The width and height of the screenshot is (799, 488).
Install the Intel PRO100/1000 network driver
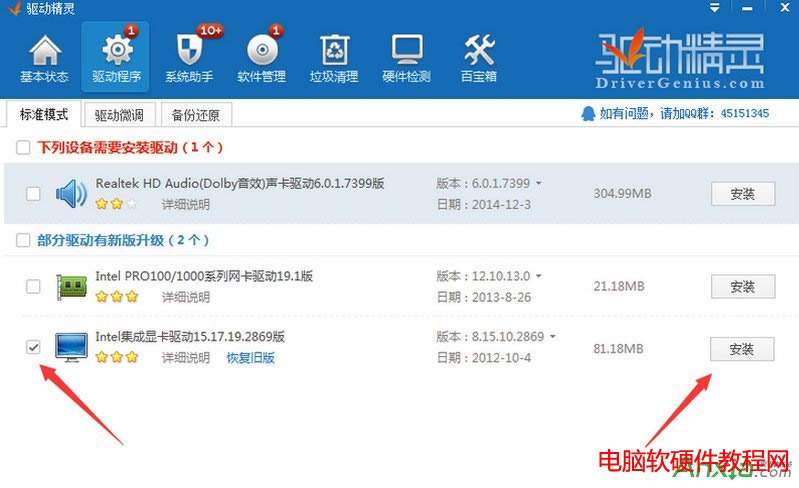pos(743,287)
